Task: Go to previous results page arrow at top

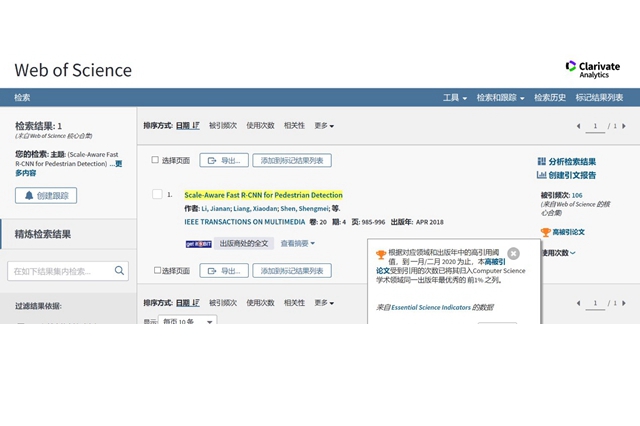Action: point(578,126)
